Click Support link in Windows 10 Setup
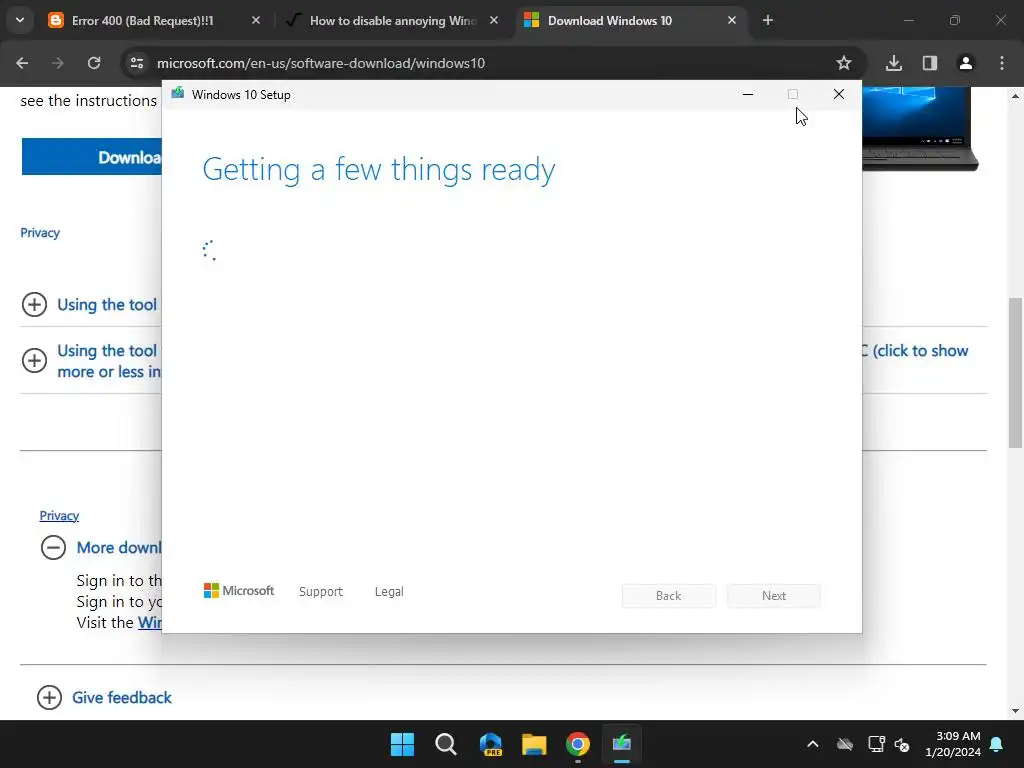 tap(321, 592)
